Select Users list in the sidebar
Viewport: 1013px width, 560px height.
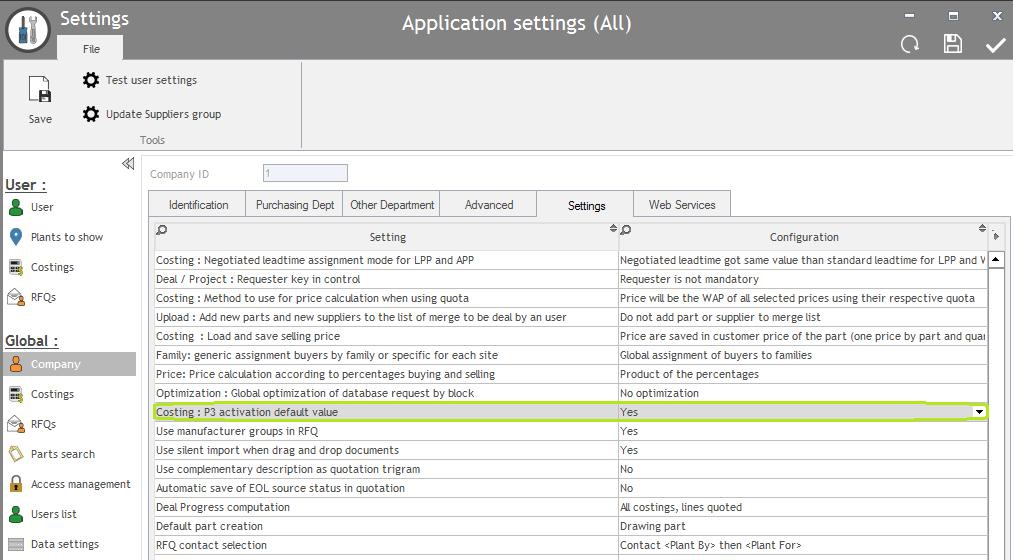tap(53, 514)
